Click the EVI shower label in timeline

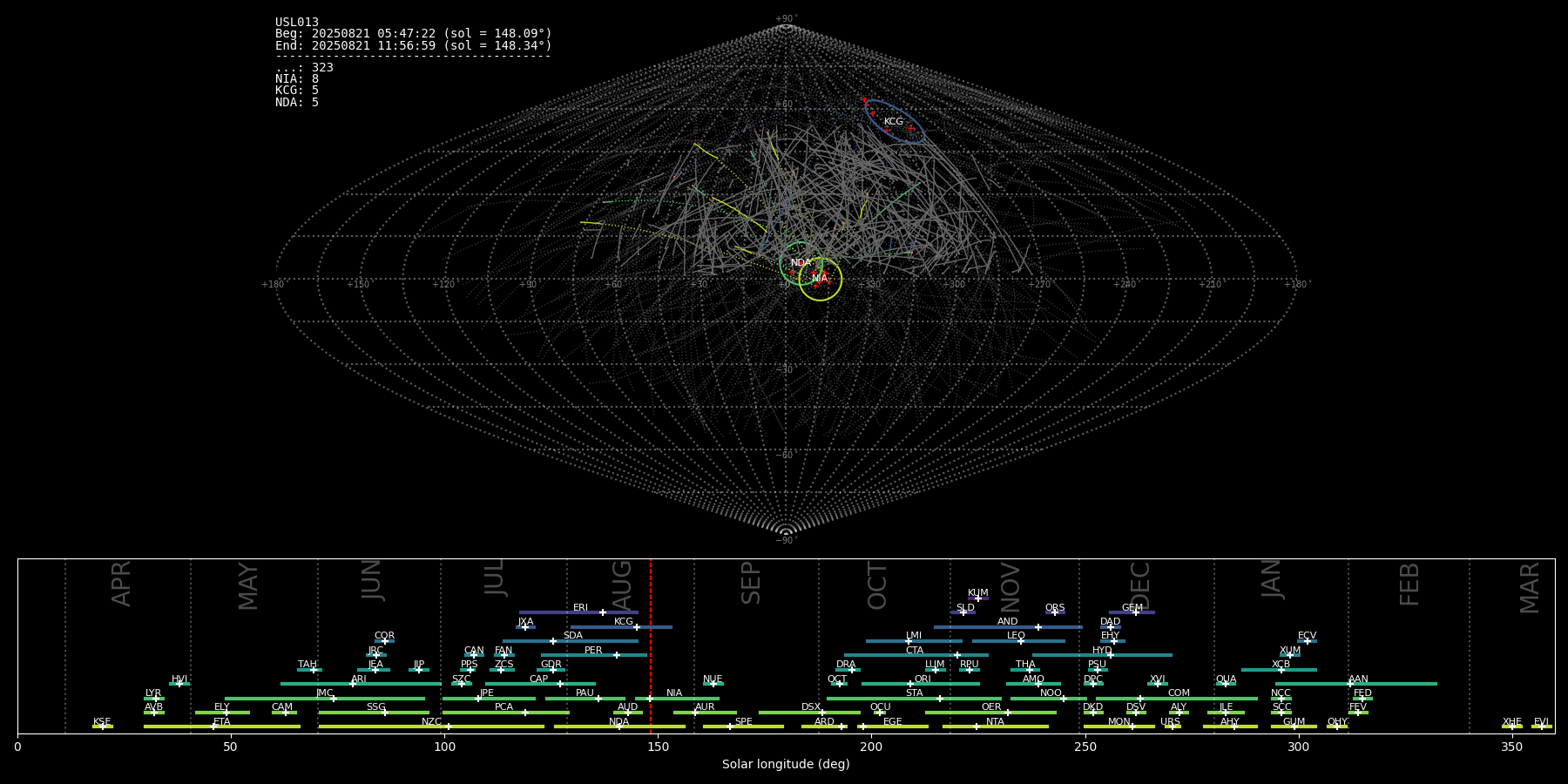[1541, 722]
